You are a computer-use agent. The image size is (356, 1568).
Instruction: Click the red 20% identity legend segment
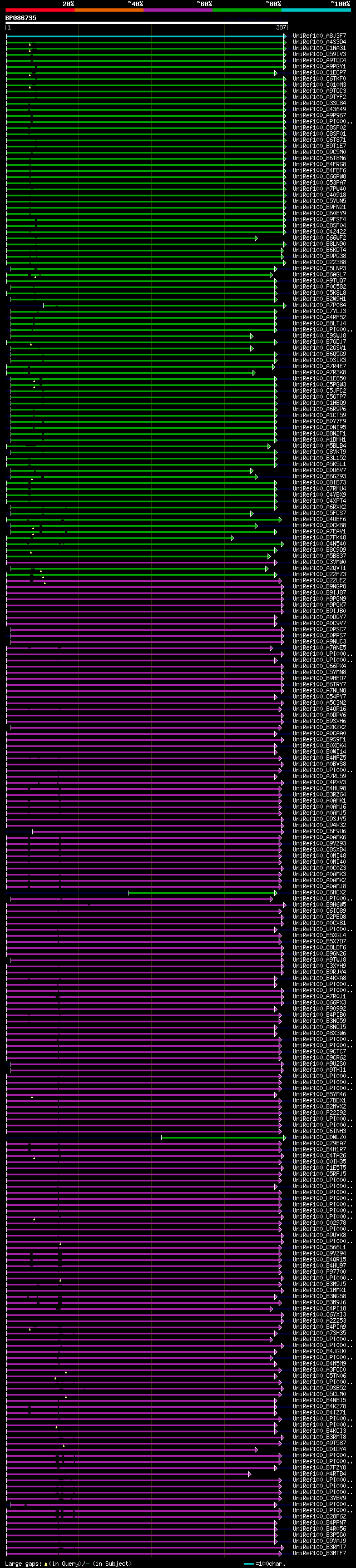pos(40,11)
